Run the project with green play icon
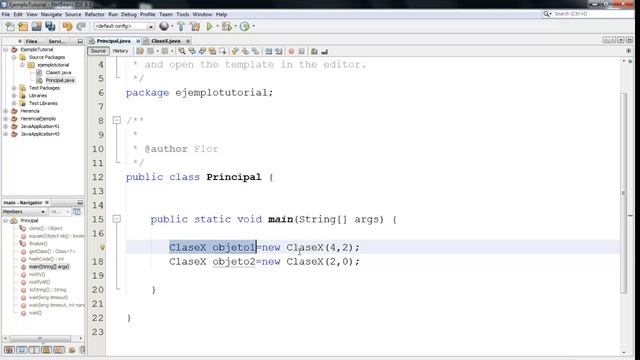This screenshot has width=640, height=360. coord(209,27)
